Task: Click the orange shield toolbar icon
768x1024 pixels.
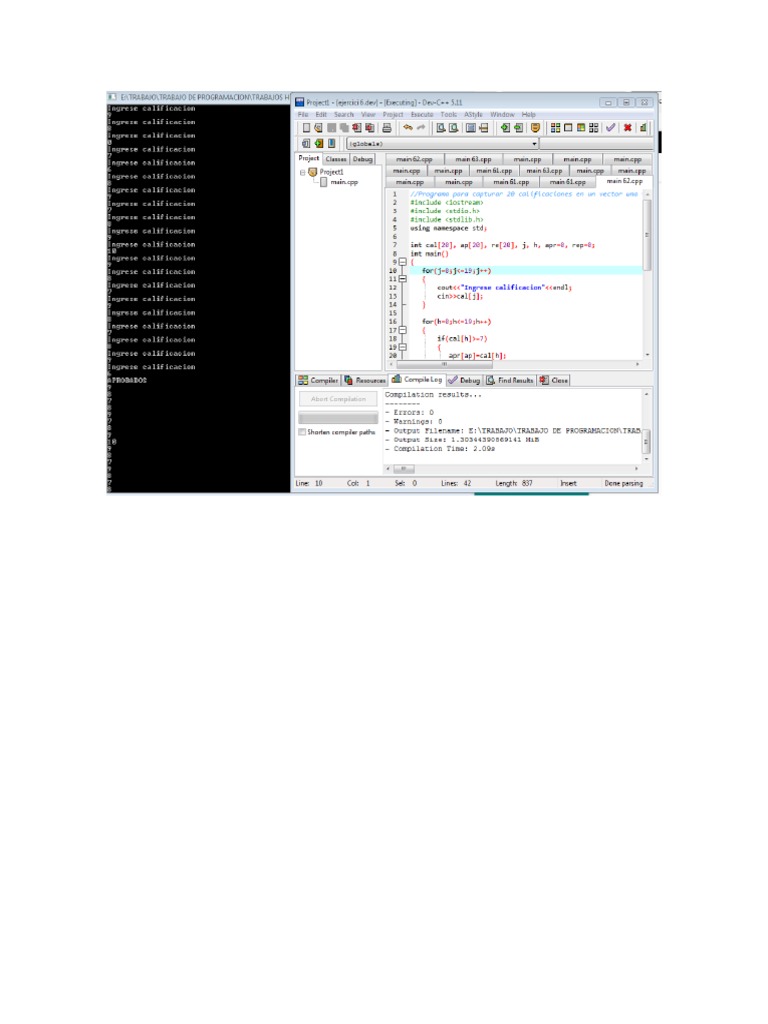Action: pyautogui.click(x=535, y=128)
